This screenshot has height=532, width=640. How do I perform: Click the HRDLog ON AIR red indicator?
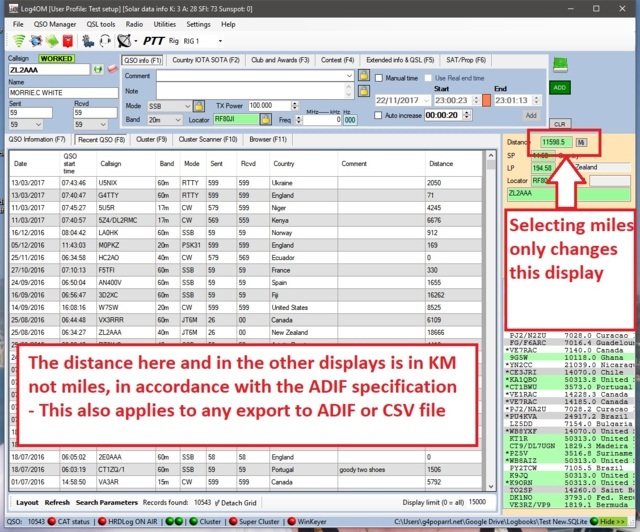tap(102, 521)
